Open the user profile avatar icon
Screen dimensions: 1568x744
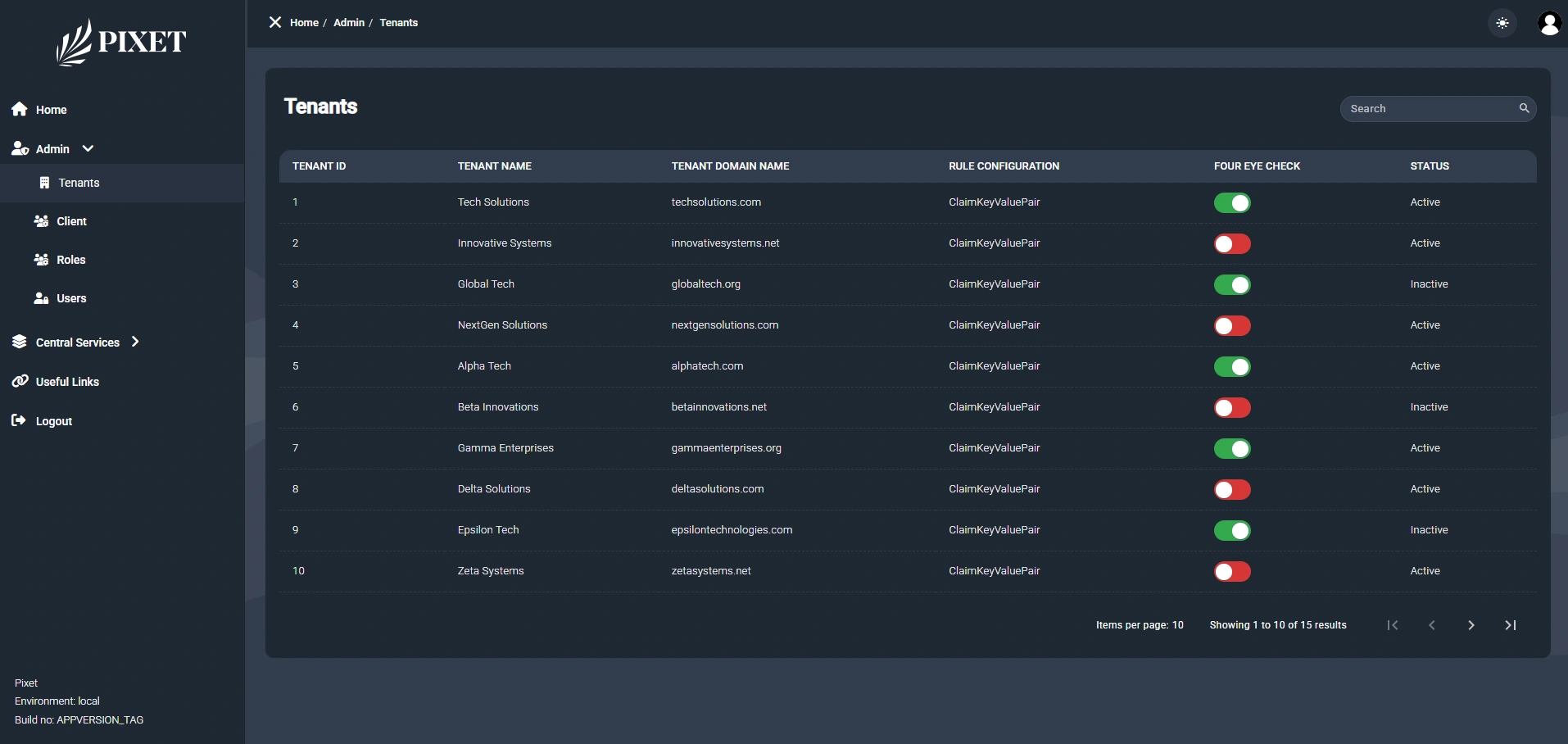(1548, 24)
